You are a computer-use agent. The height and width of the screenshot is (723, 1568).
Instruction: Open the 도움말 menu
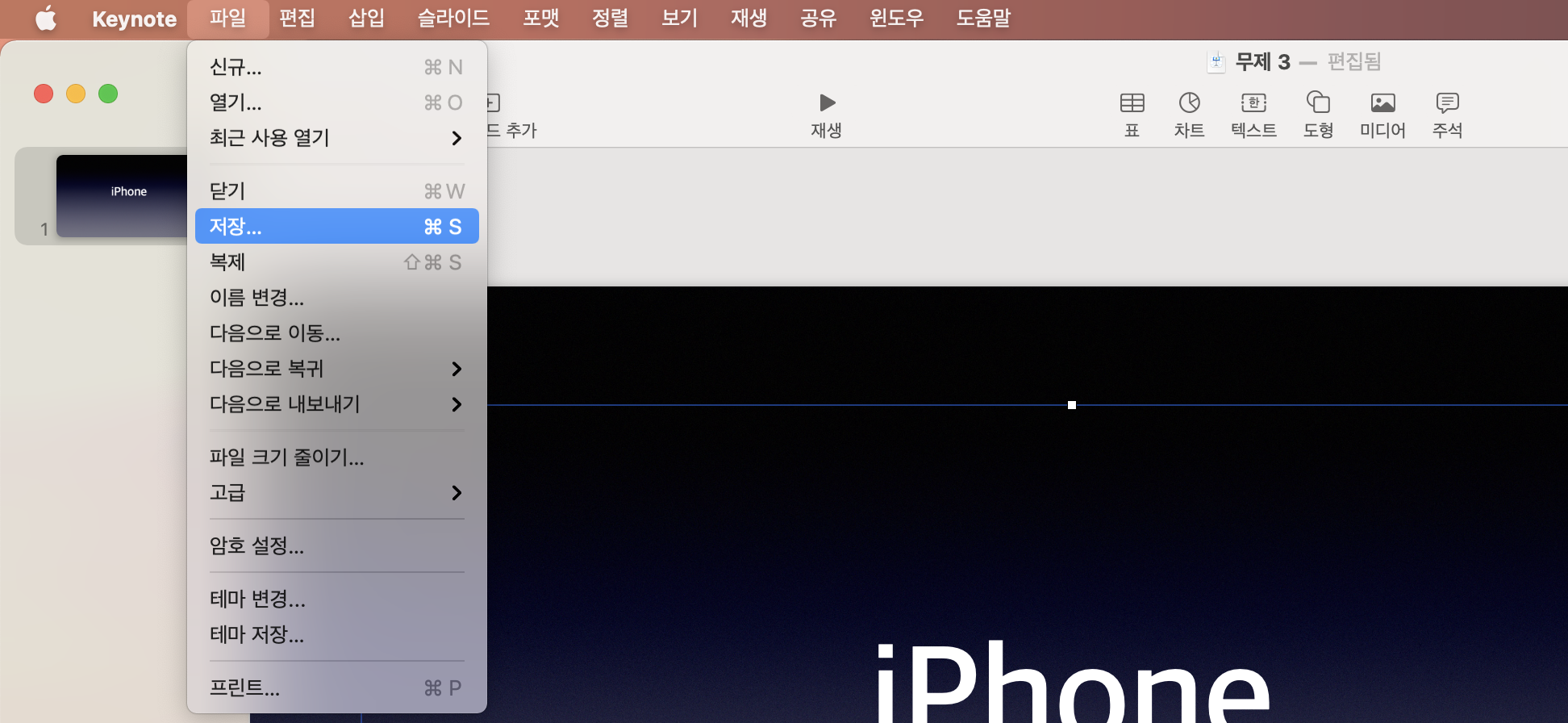(x=983, y=19)
